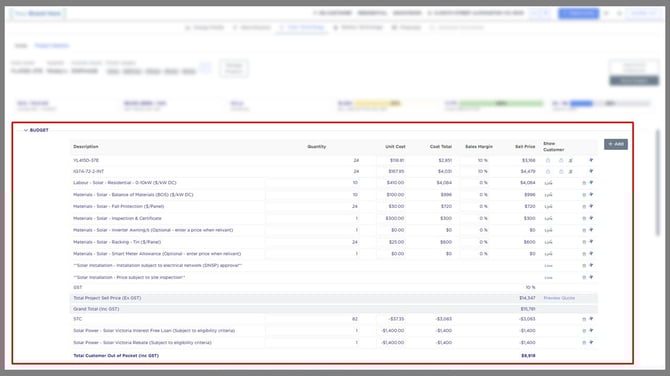Click the arrow icon on the Balance of Materials row
This screenshot has width=670, height=376.
pos(591,194)
